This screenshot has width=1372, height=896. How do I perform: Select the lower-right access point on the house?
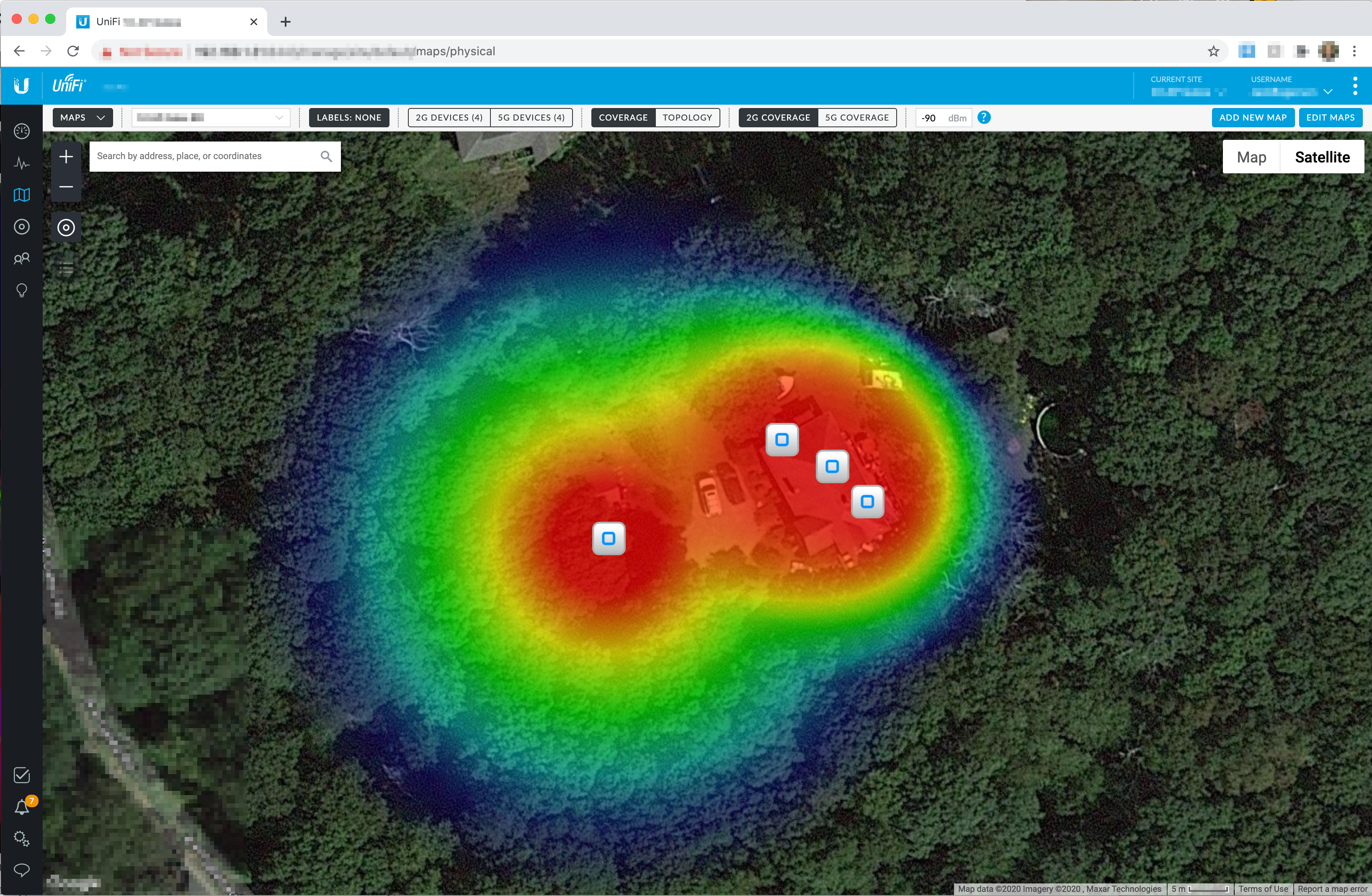pyautogui.click(x=868, y=502)
